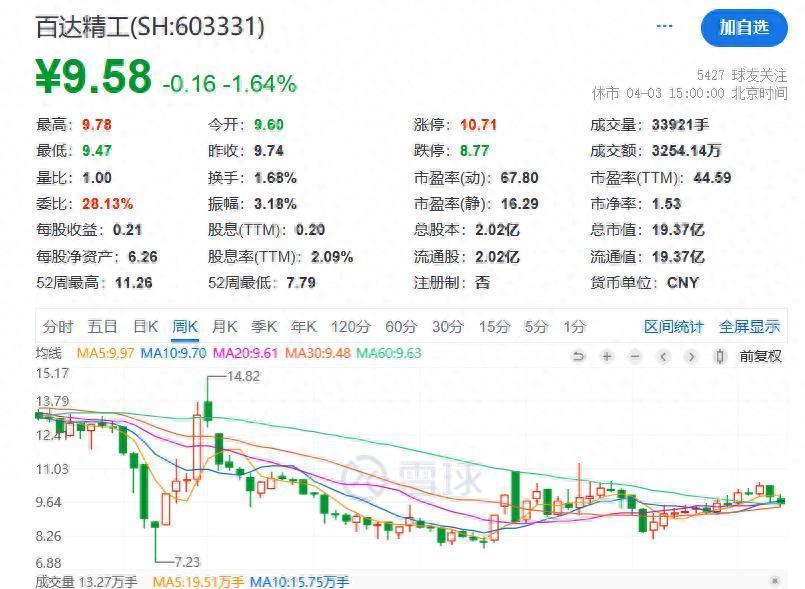Open the 区间统计 link

pos(674,327)
